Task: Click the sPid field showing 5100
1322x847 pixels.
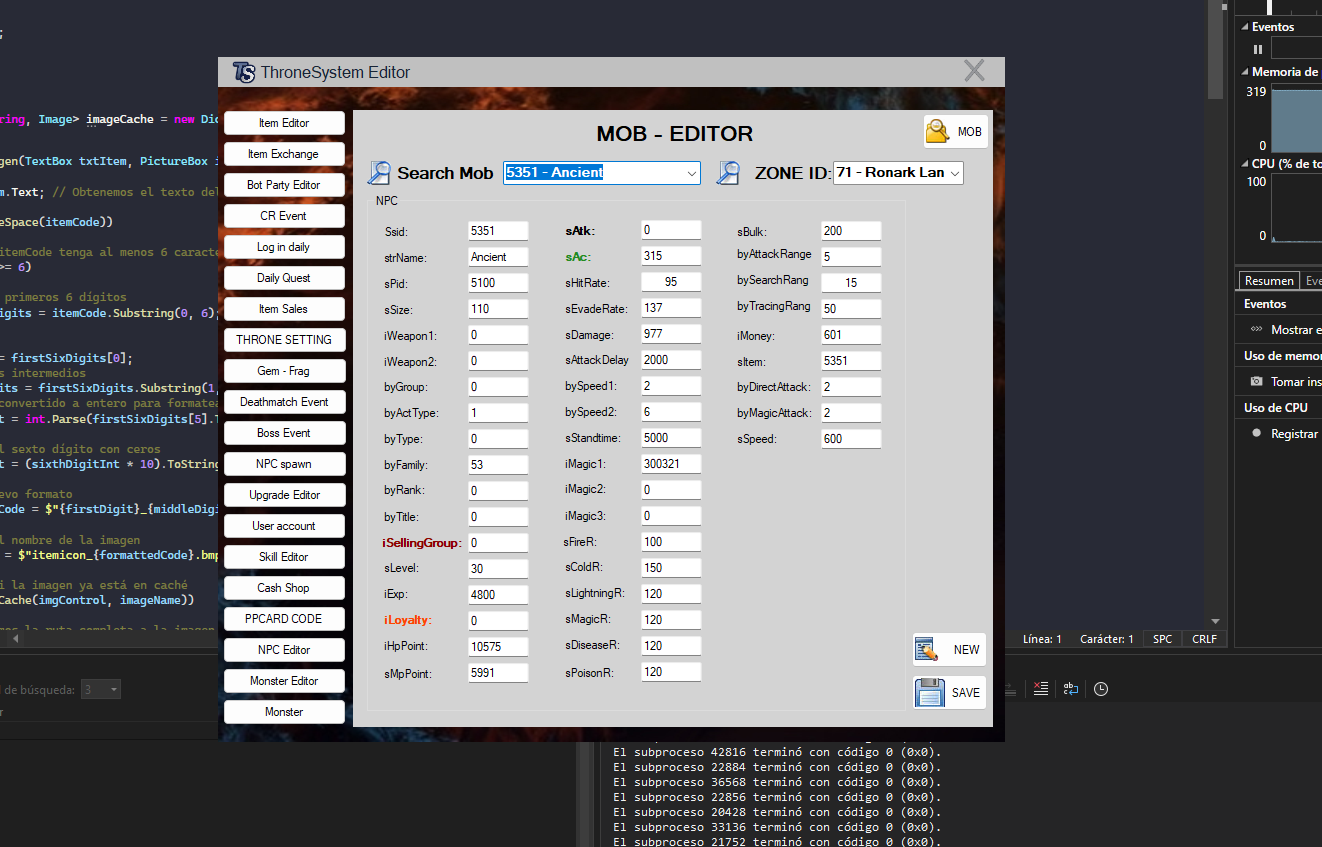Action: pyautogui.click(x=498, y=283)
